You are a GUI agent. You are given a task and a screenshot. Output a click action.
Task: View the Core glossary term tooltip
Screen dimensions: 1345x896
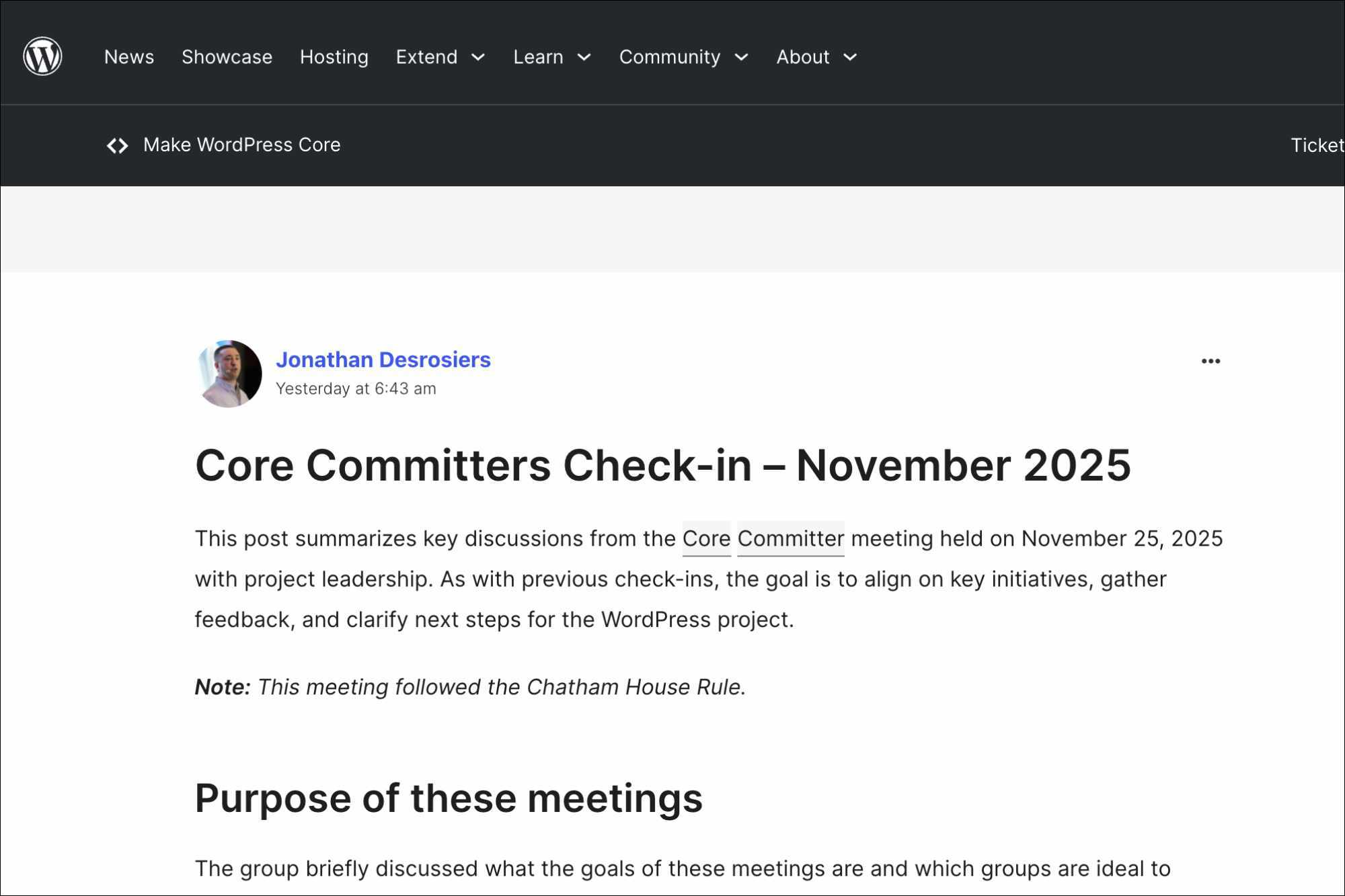[x=705, y=538]
